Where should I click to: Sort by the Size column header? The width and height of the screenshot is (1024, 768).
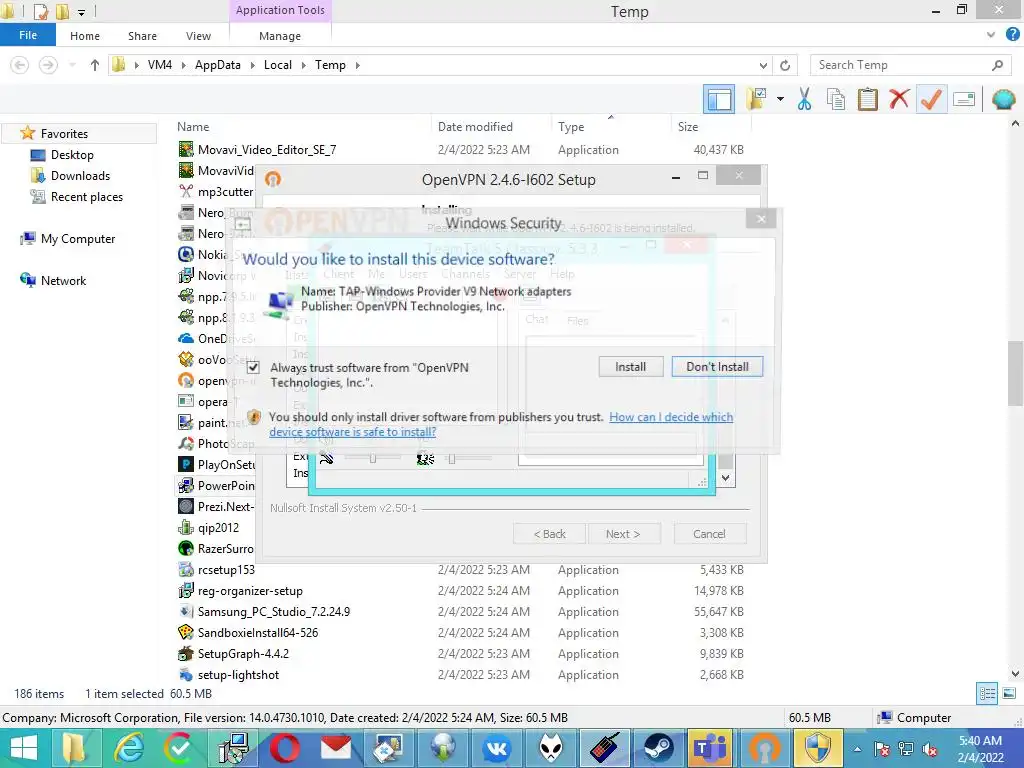tap(688, 127)
